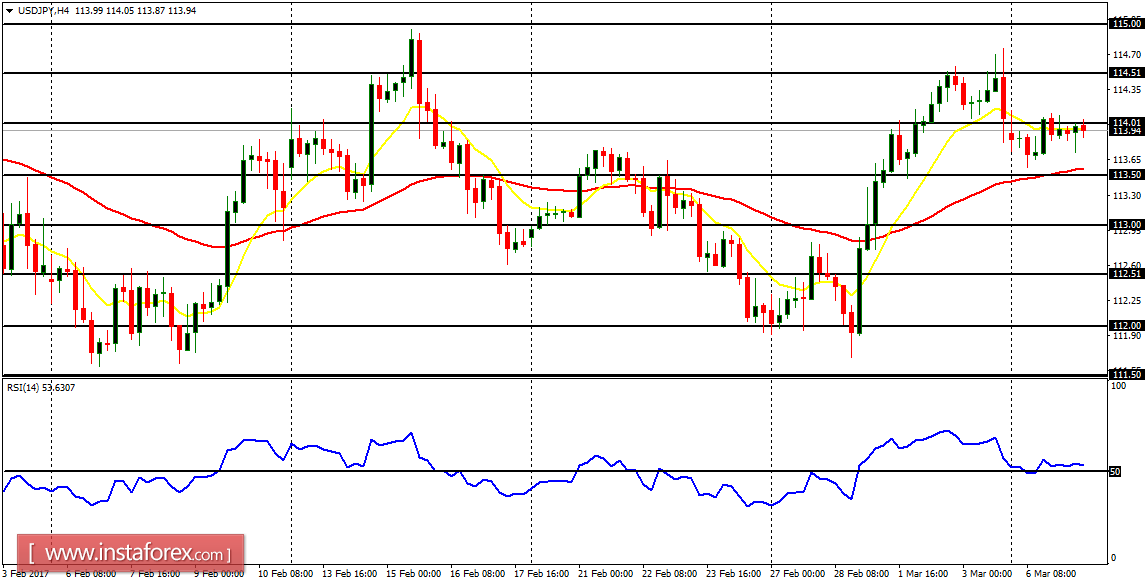Screen dimensions: 1147x585
Task: Select the 113.50 price tag icon
Action: coord(1127,174)
